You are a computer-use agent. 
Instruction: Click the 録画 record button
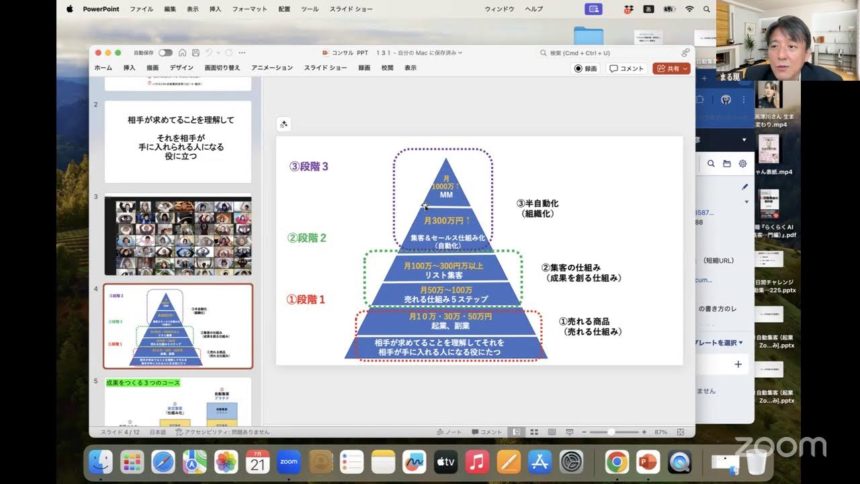click(x=586, y=69)
